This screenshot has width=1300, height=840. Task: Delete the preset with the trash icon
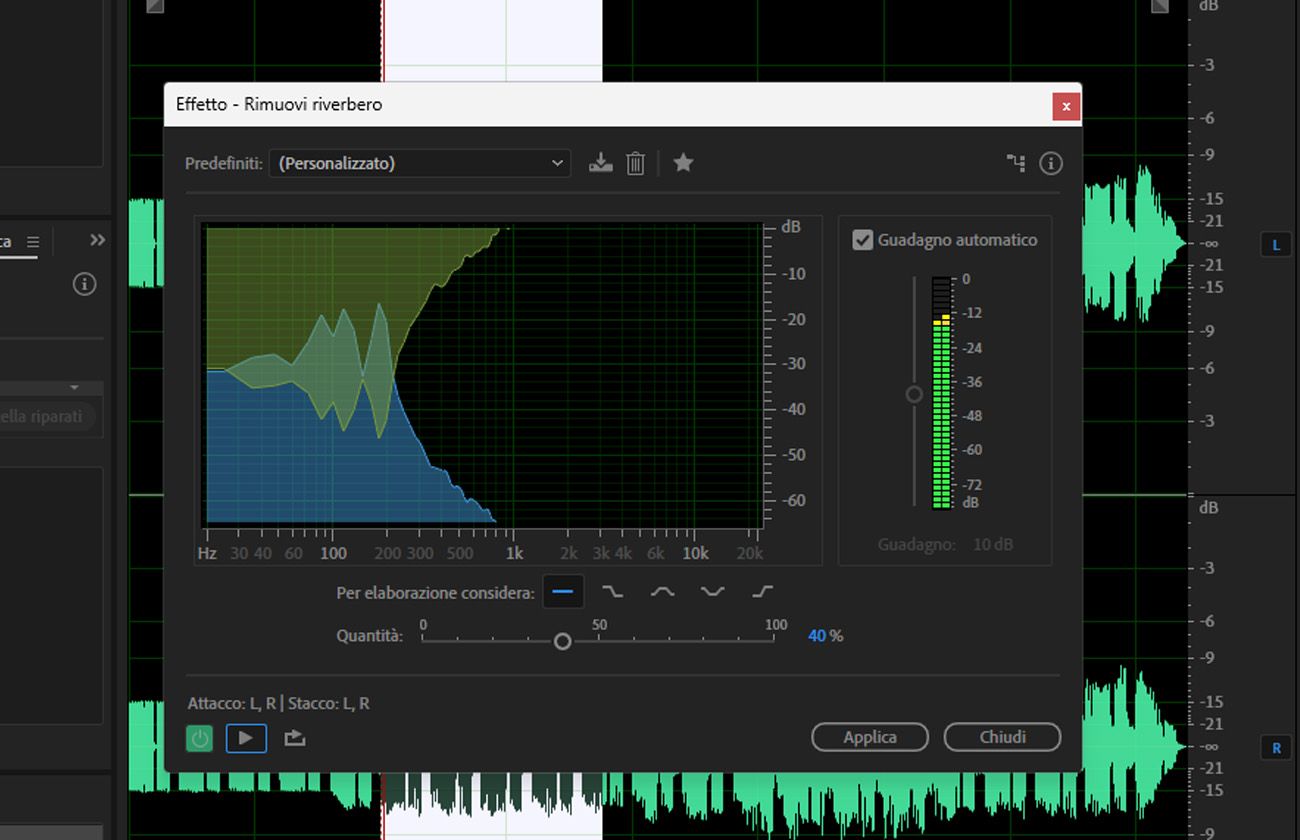(635, 163)
